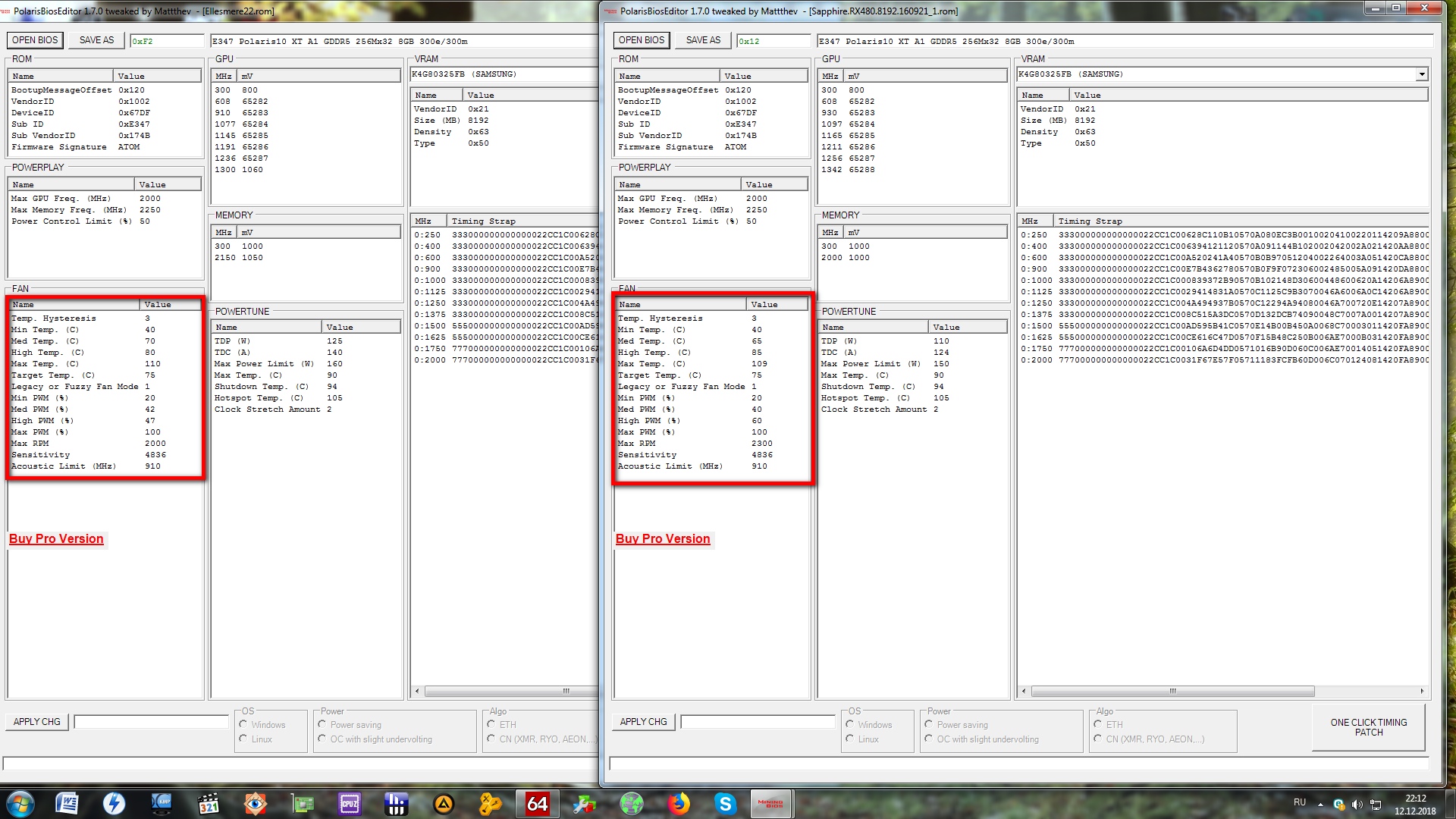Click ONE CLICK TIMING PATCH button
The height and width of the screenshot is (819, 1456).
click(1368, 727)
